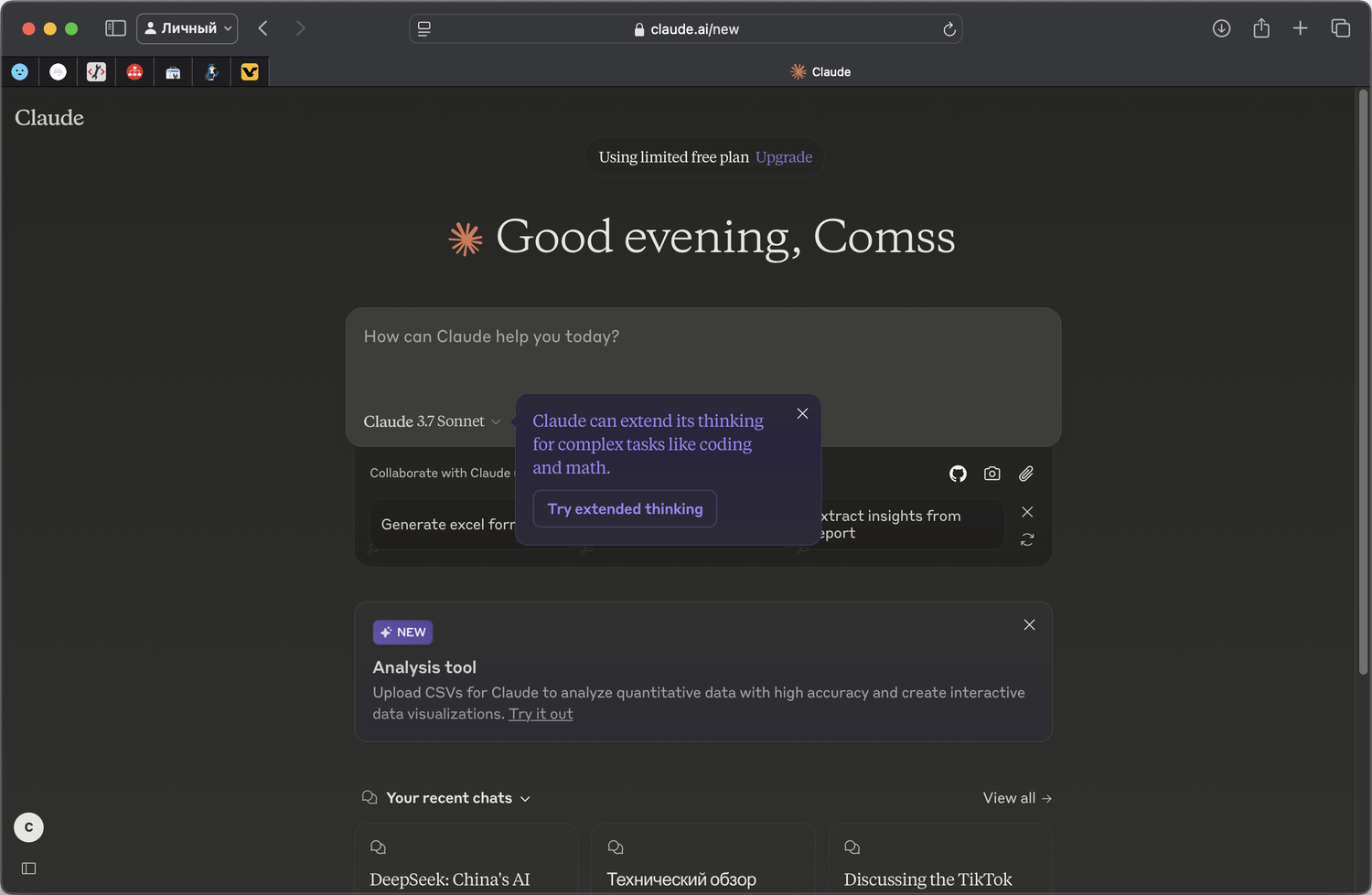This screenshot has height=895, width=1372.
Task: Add content from GitHub
Action: (958, 474)
